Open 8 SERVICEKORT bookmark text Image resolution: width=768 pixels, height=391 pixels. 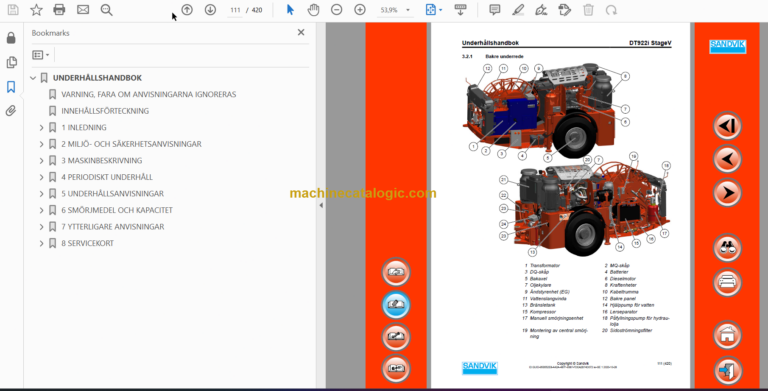pos(87,243)
